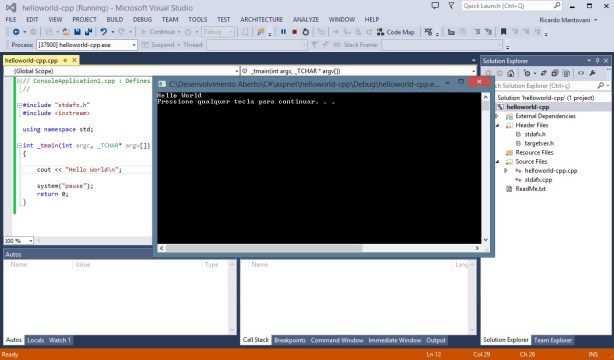Switch to the Command Window tab
The height and width of the screenshot is (360, 614).
(x=337, y=340)
